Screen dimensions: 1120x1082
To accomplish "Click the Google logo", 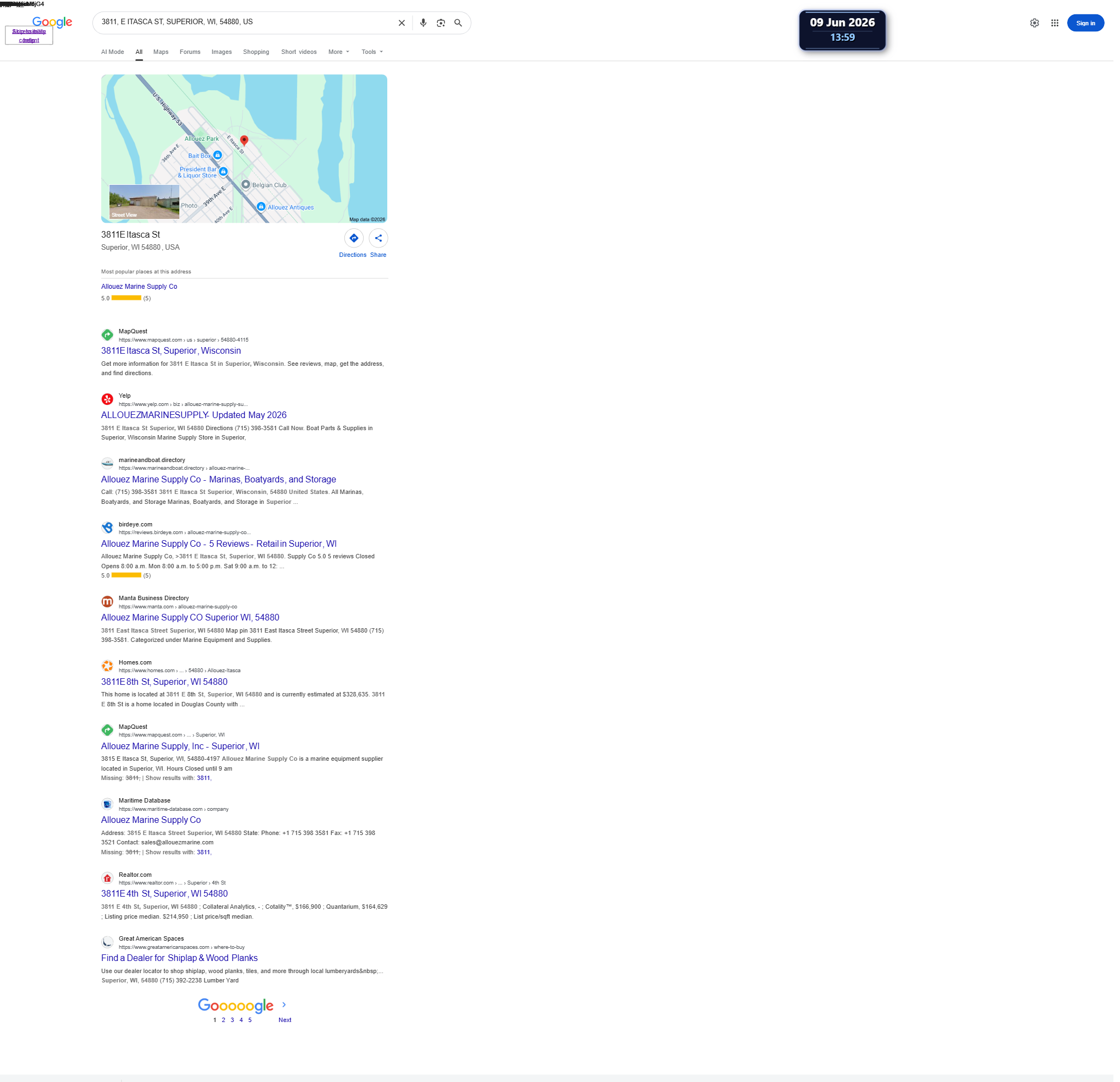I will (x=53, y=23).
